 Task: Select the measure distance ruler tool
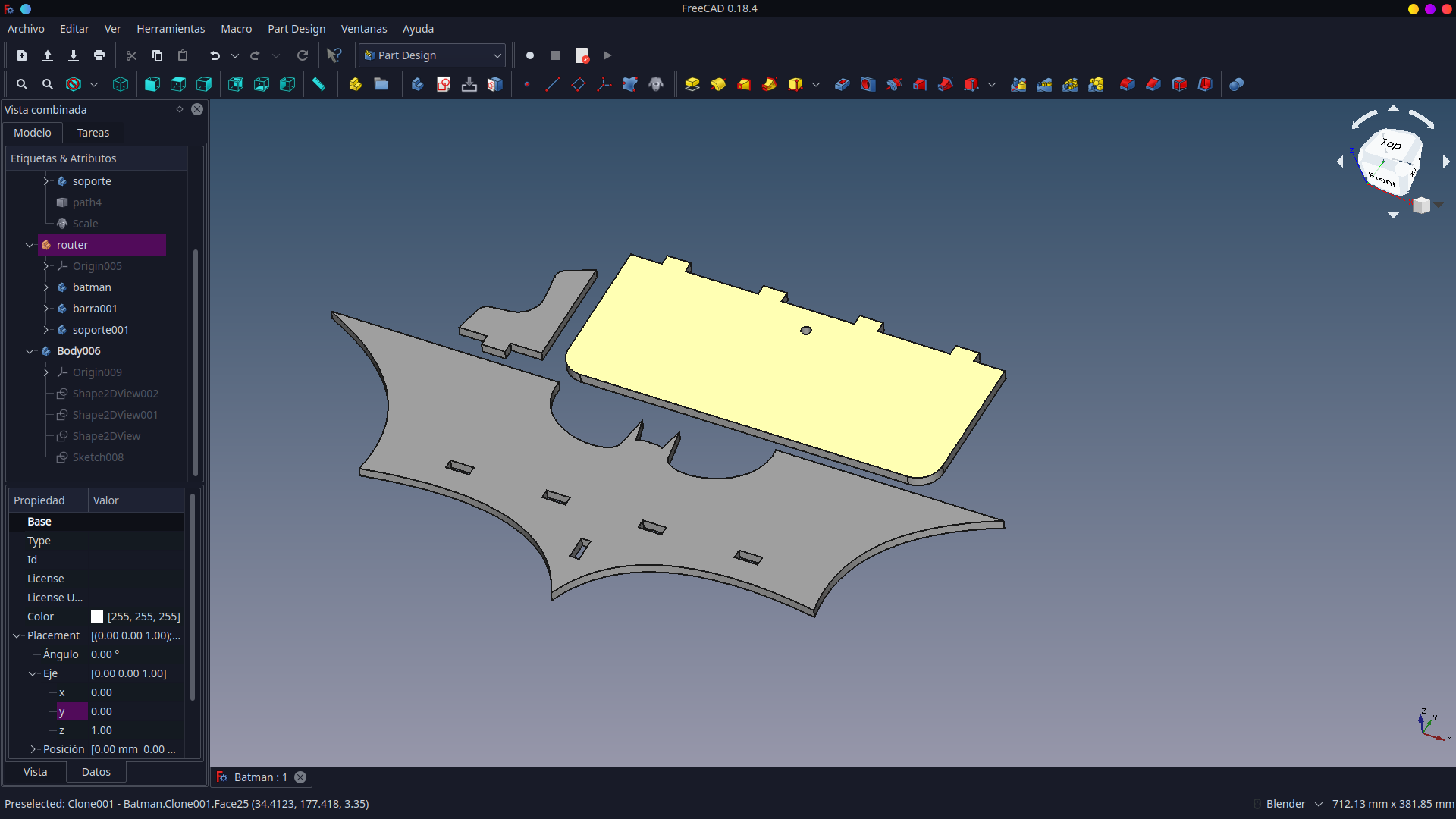pyautogui.click(x=318, y=84)
